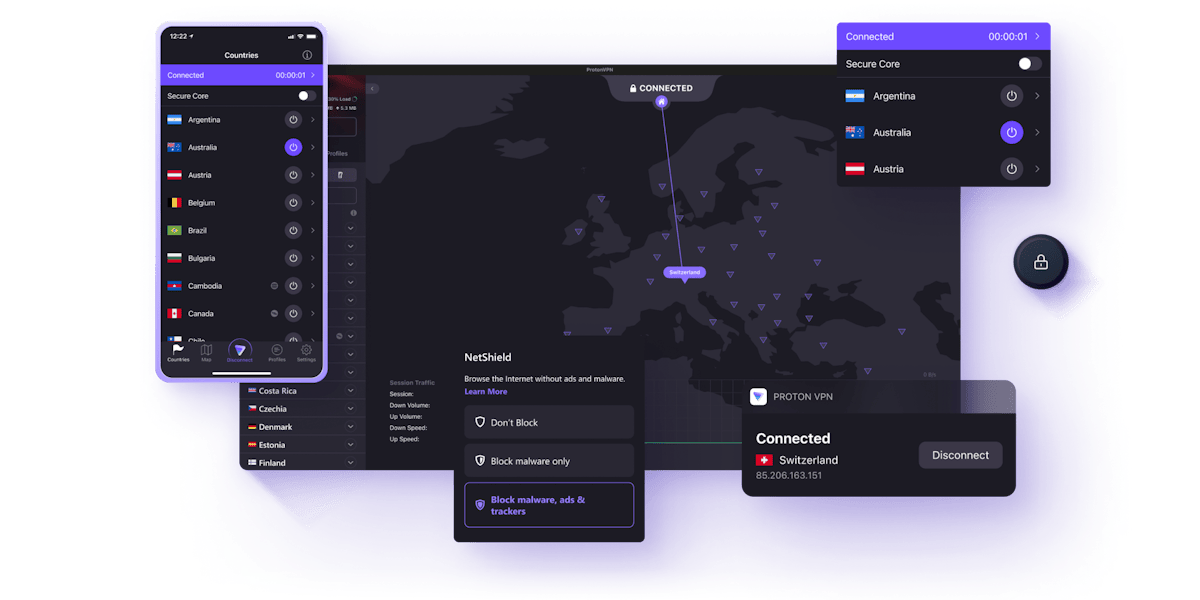Click the Switzerland label on map
Viewport: 1200px width, 600px height.
click(x=684, y=272)
